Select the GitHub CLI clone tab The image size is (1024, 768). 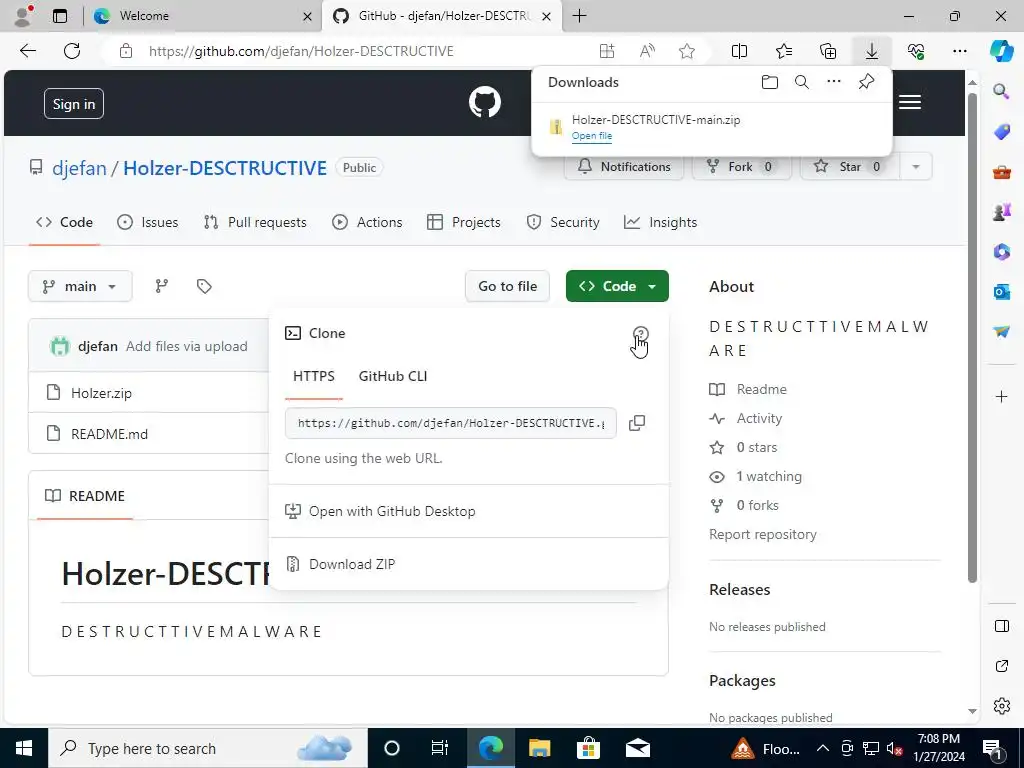point(392,376)
